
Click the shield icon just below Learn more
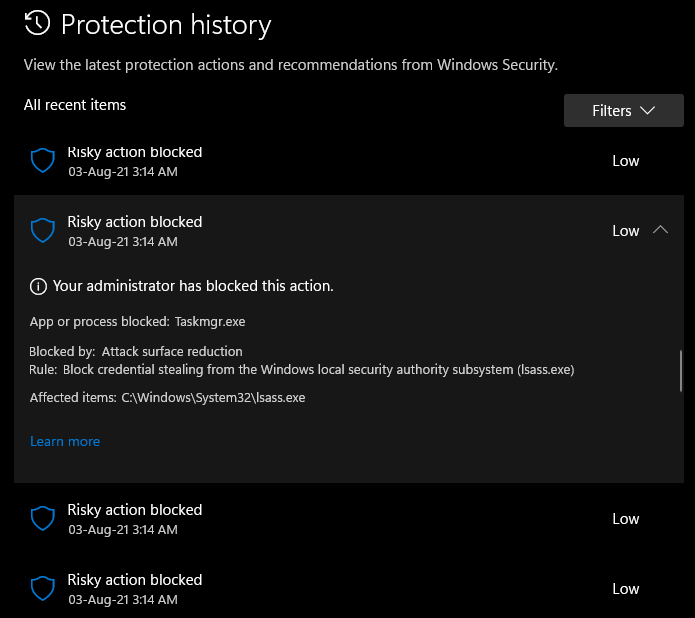42,519
